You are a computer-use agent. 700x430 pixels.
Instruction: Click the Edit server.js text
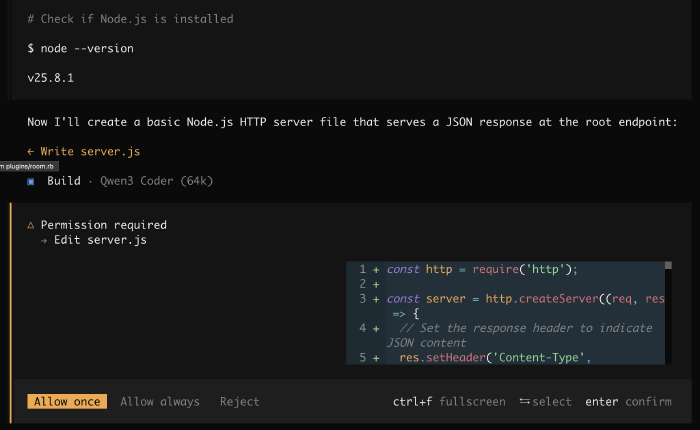100,240
